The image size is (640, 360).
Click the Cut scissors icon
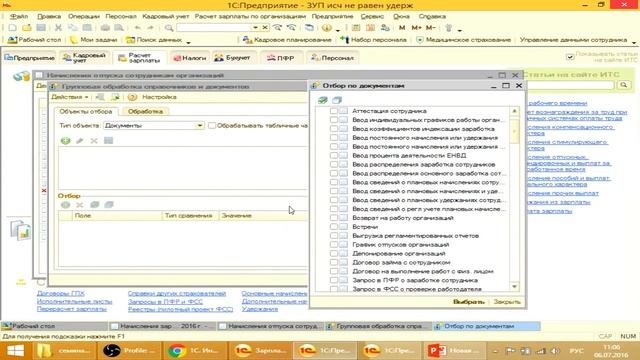58,28
